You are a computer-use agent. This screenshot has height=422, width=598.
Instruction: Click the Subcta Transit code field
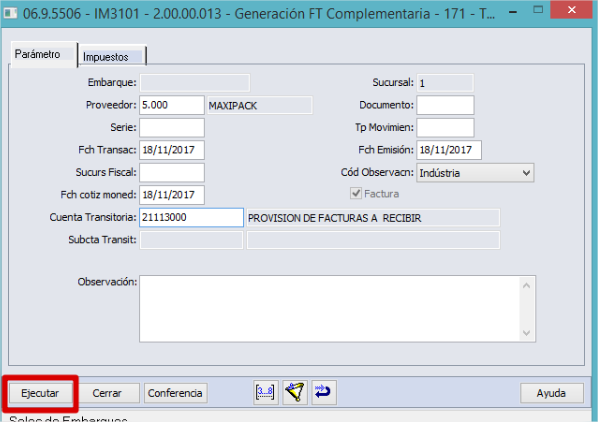(x=191, y=240)
